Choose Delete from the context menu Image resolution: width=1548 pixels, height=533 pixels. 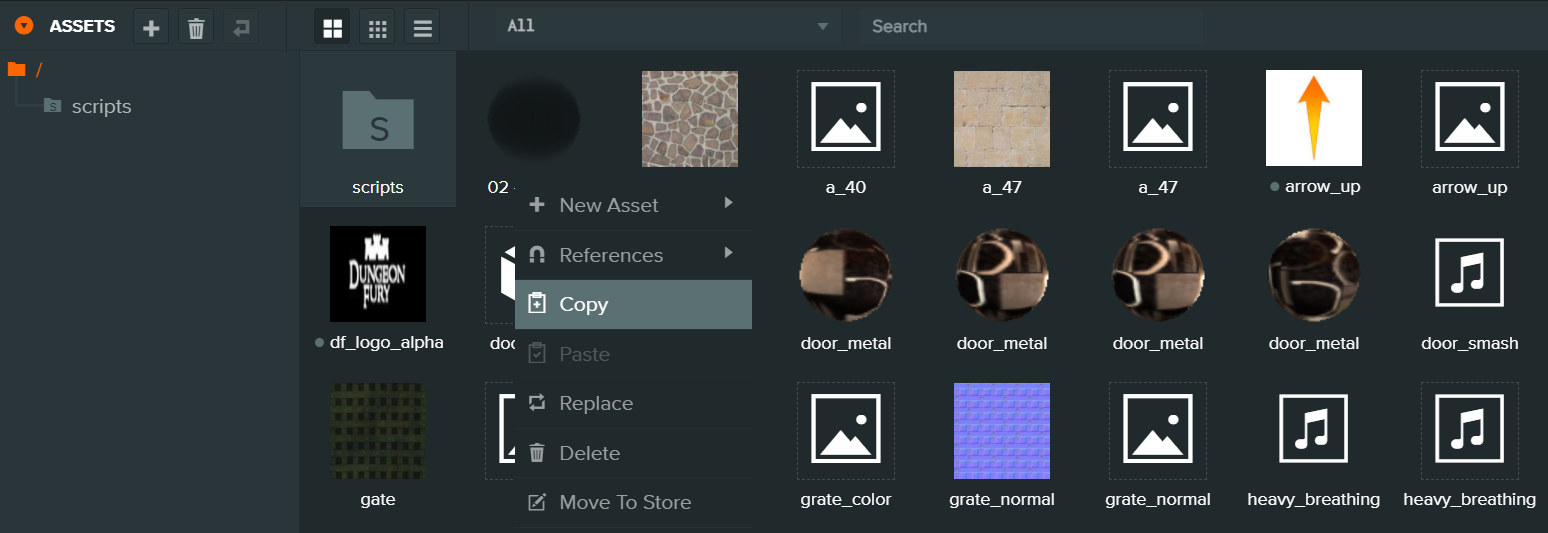[633, 453]
